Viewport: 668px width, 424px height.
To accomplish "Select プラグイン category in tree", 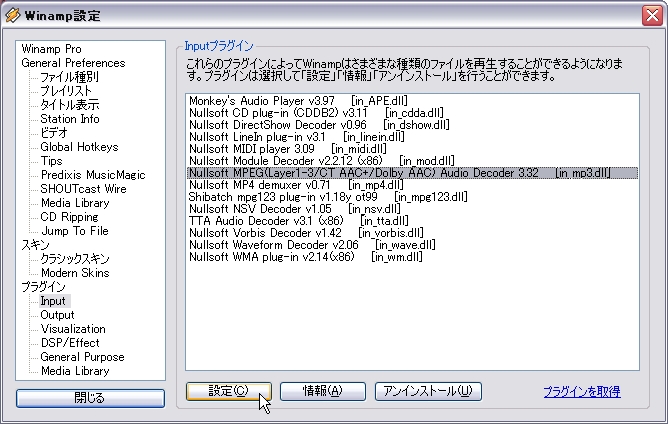I will click(x=43, y=287).
